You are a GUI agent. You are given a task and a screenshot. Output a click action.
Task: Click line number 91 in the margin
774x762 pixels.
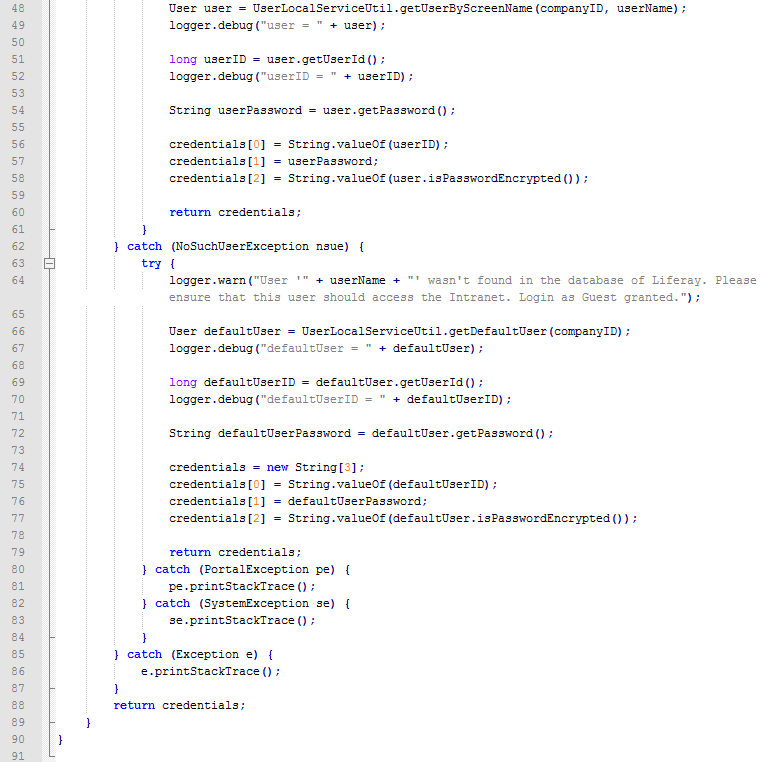(x=18, y=756)
